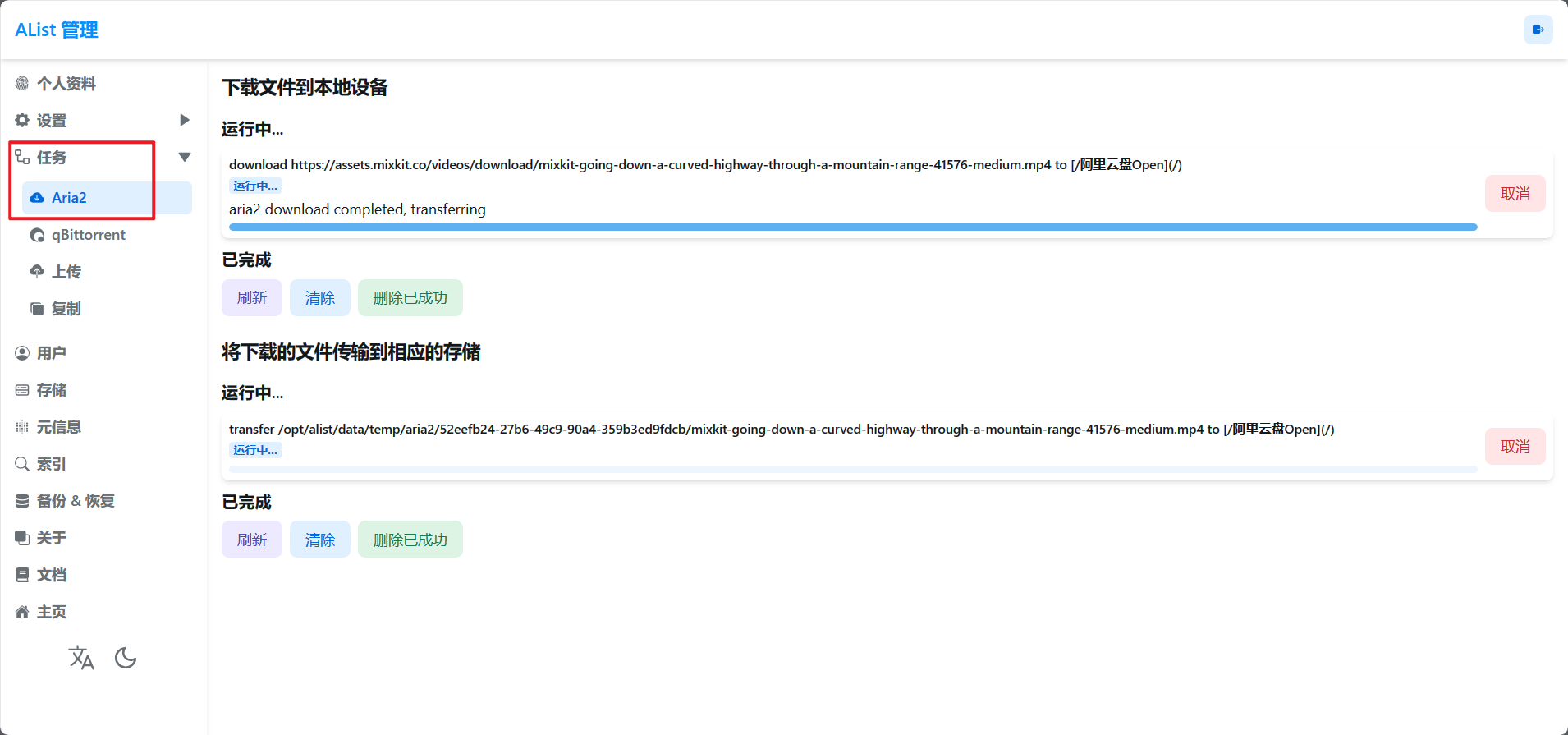Click the 元信息 metadata icon
This screenshot has width=1568, height=735.
click(22, 427)
